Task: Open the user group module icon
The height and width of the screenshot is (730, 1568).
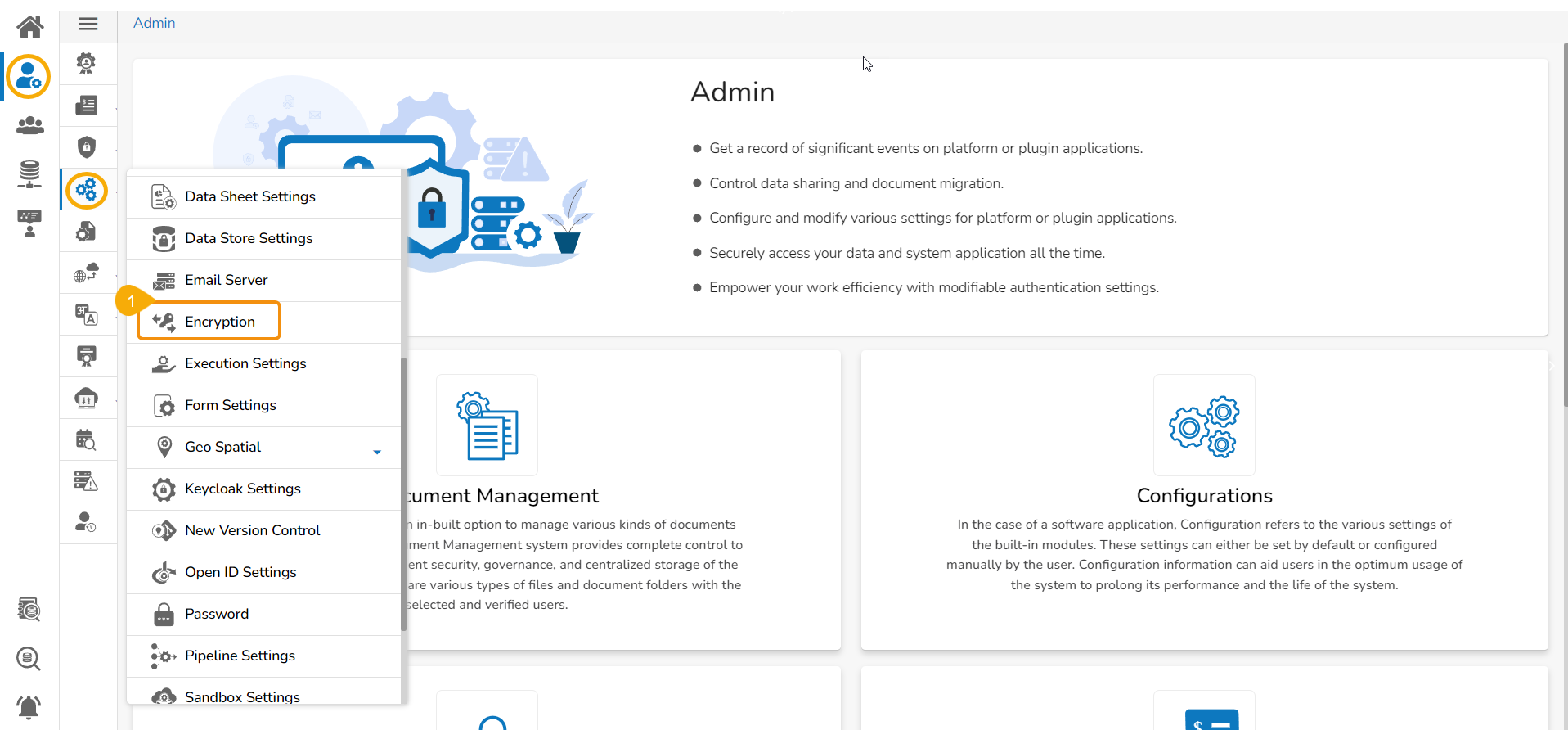Action: coord(30,125)
